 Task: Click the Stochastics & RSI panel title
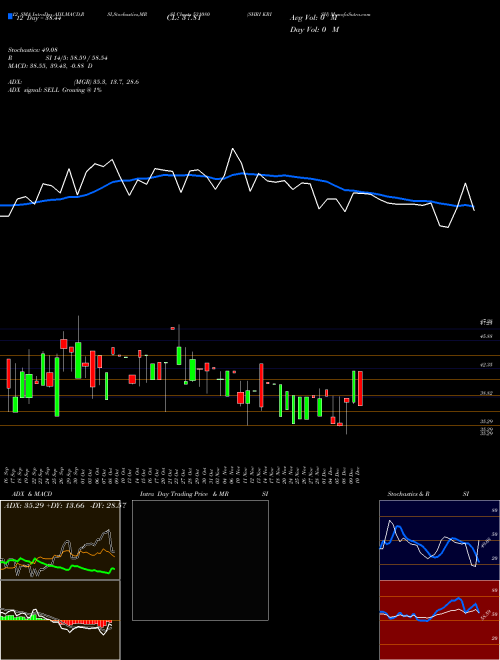(428, 494)
